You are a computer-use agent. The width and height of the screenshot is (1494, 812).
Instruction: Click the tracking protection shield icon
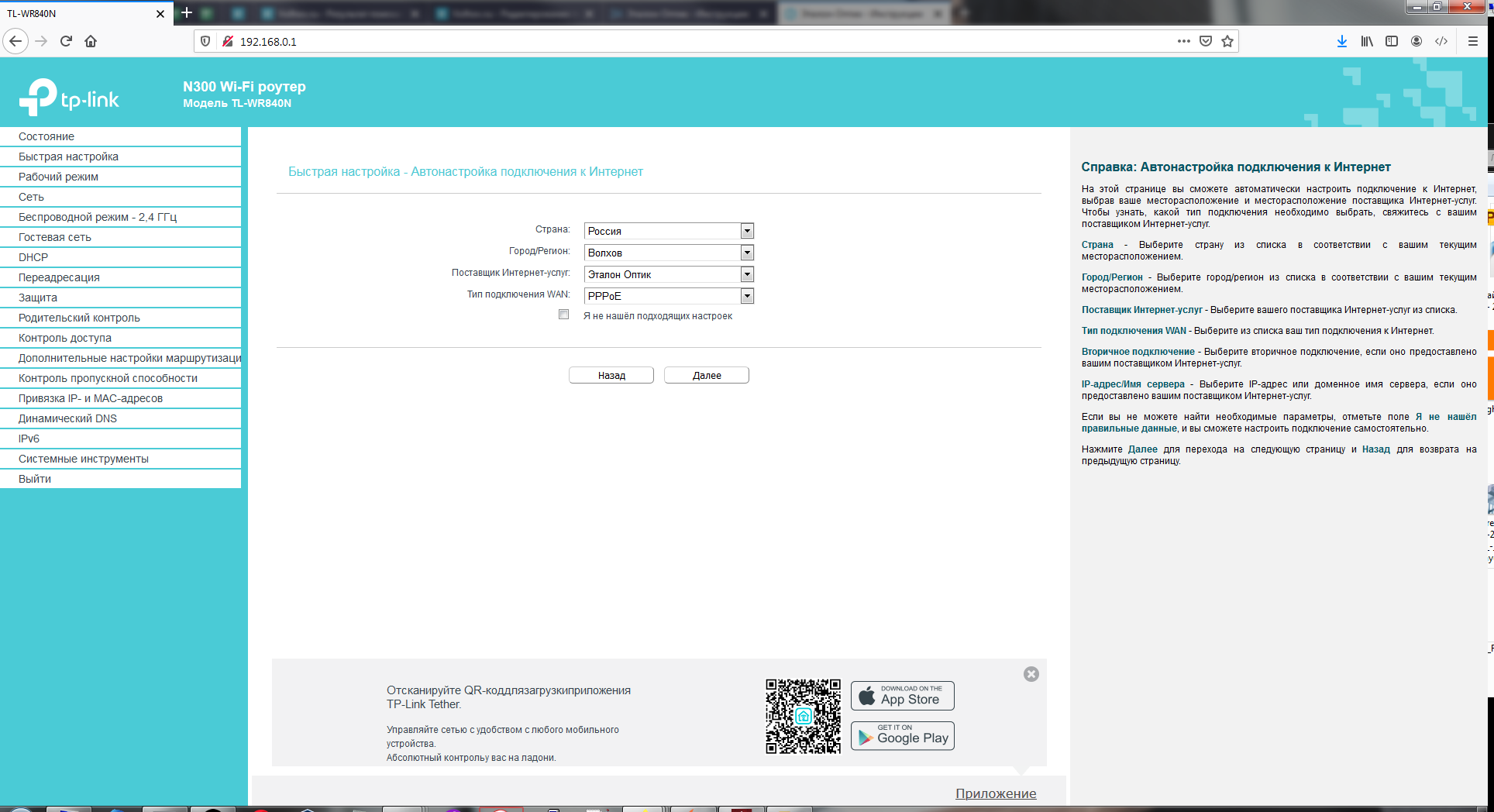(x=205, y=41)
